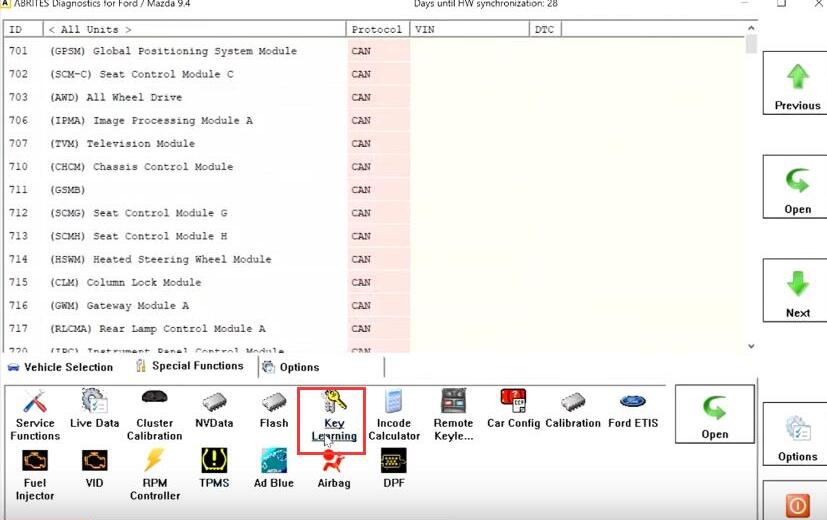Select the Column Lock Module row
Screen dimensions: 827x520
[373, 282]
